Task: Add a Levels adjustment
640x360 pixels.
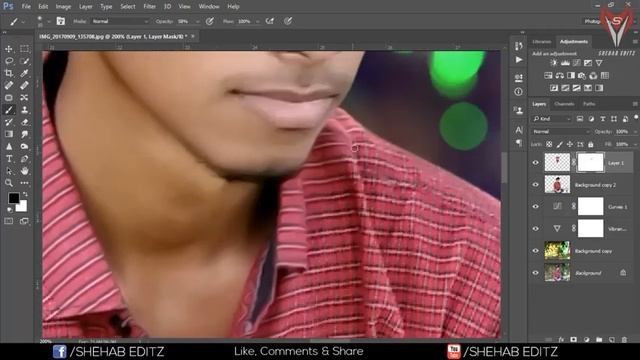Action: pos(565,63)
